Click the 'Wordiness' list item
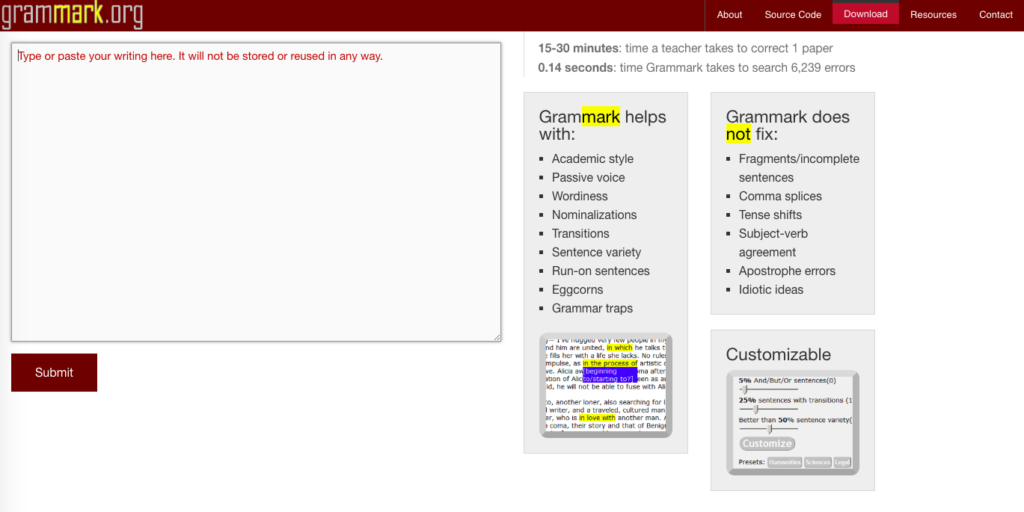 (x=579, y=196)
